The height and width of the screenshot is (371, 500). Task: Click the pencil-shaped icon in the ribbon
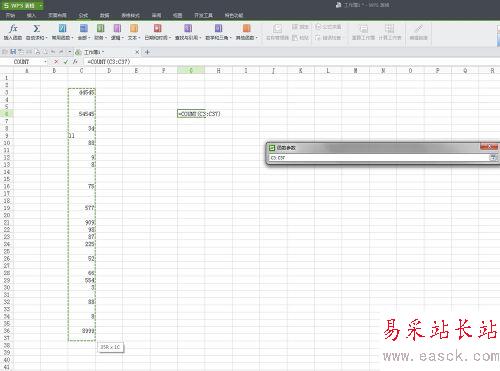(419, 29)
